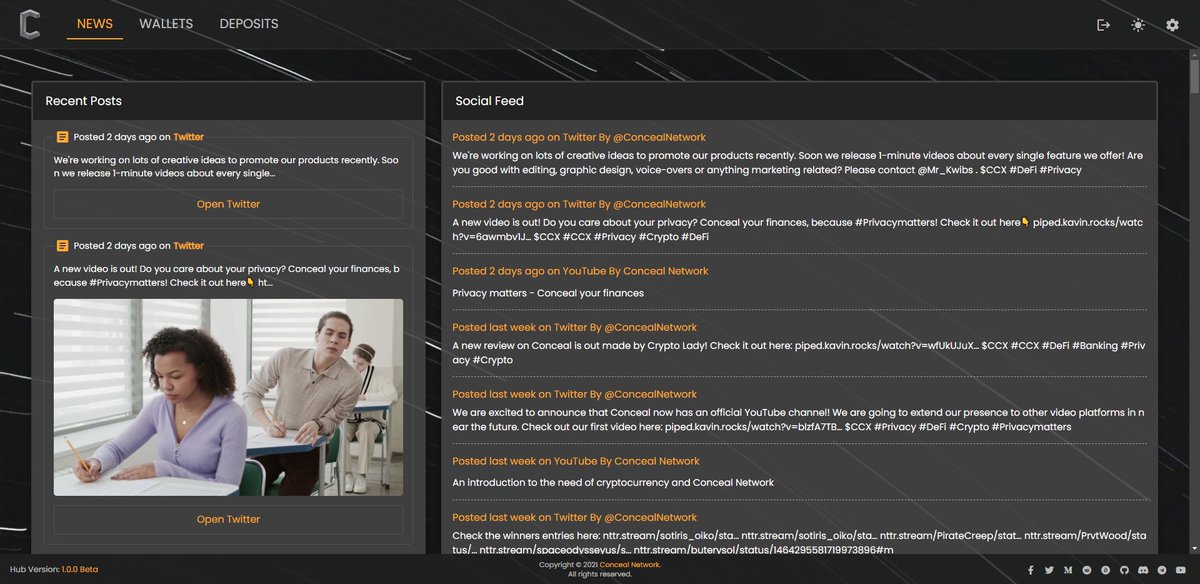This screenshot has height=584, width=1200.
Task: Click the 1.0.0 Beta hub version text
Action: (80, 570)
